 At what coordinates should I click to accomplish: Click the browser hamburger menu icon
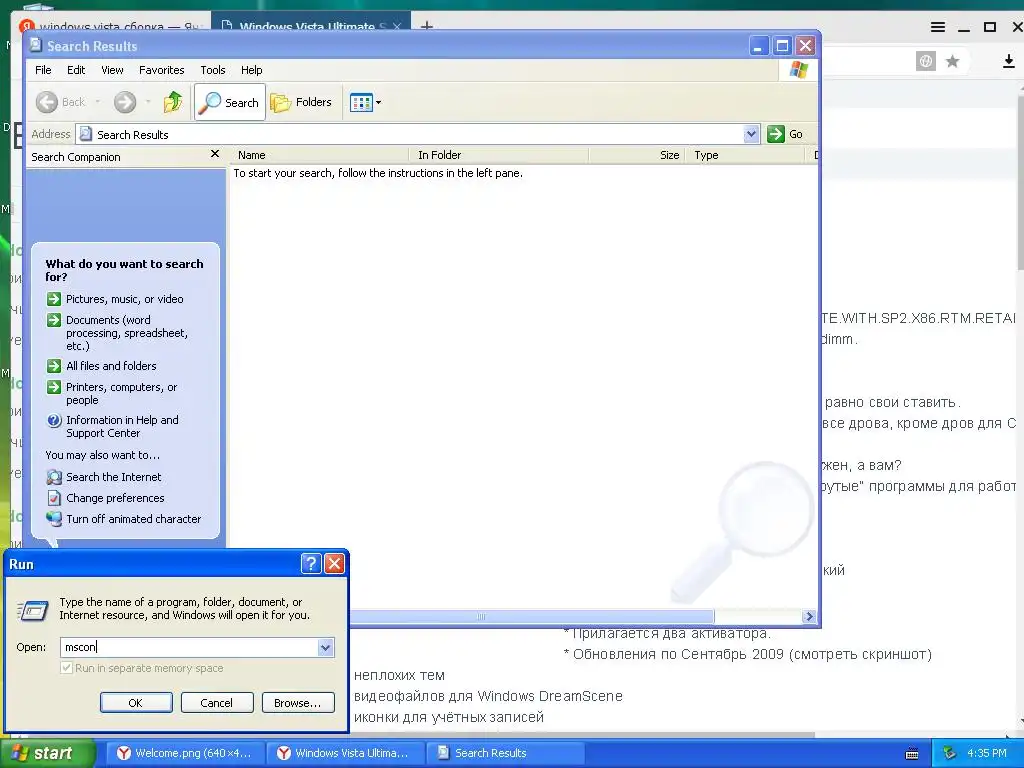tap(938, 27)
